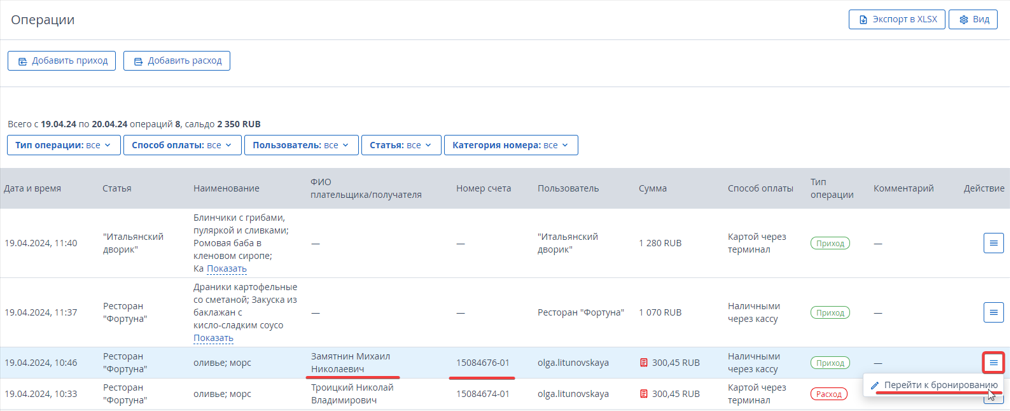Expand the Способ оплаты filter dropdown

click(182, 145)
